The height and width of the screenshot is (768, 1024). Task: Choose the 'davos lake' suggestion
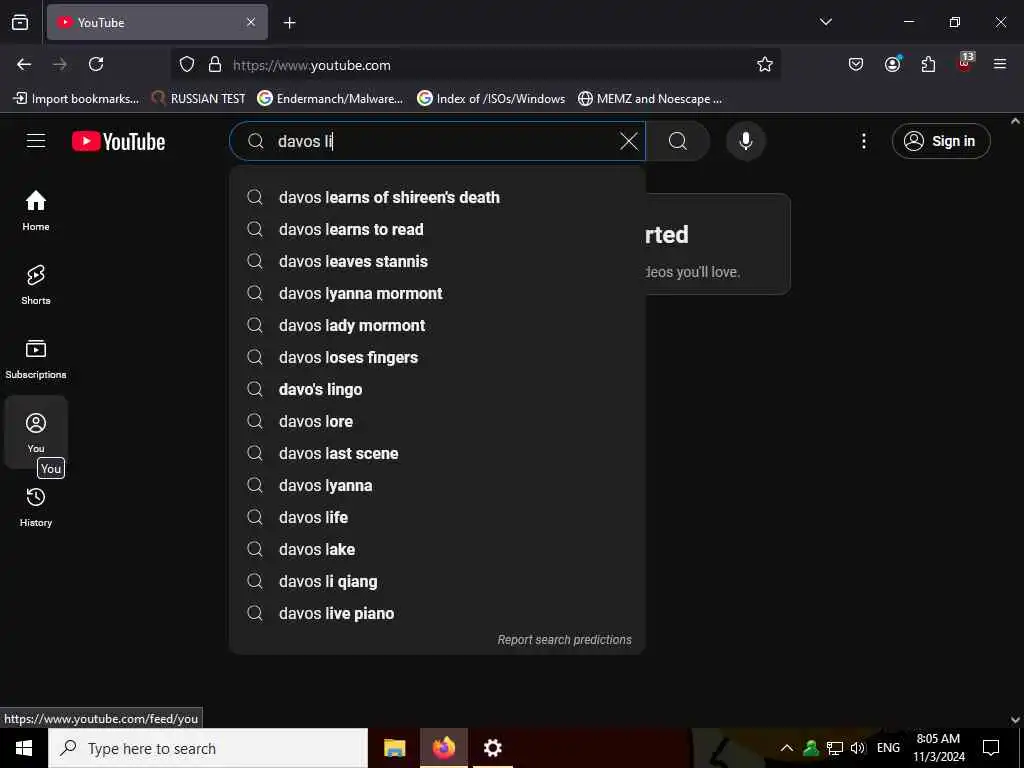[437, 549]
